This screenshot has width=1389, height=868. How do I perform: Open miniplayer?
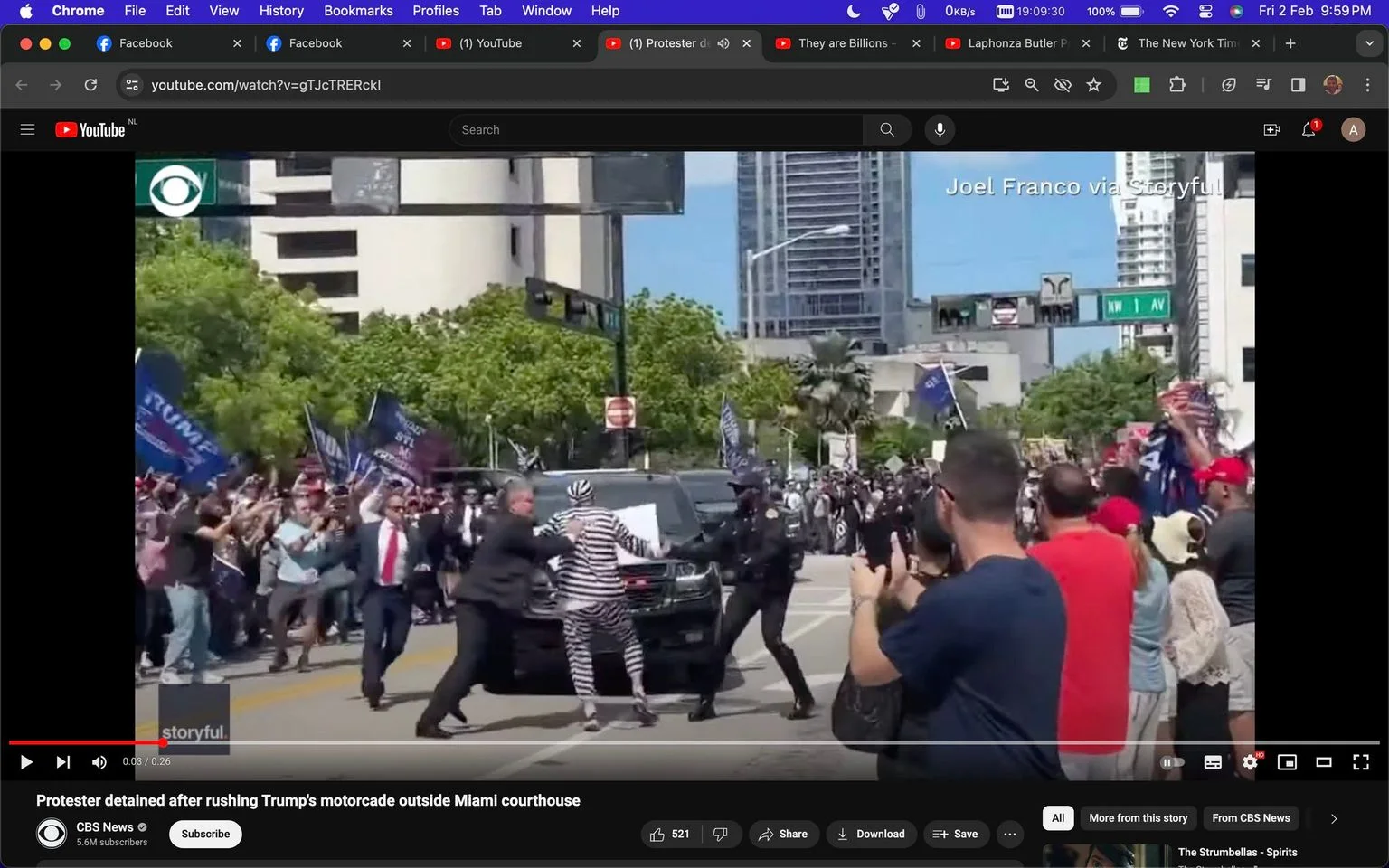pyautogui.click(x=1287, y=762)
